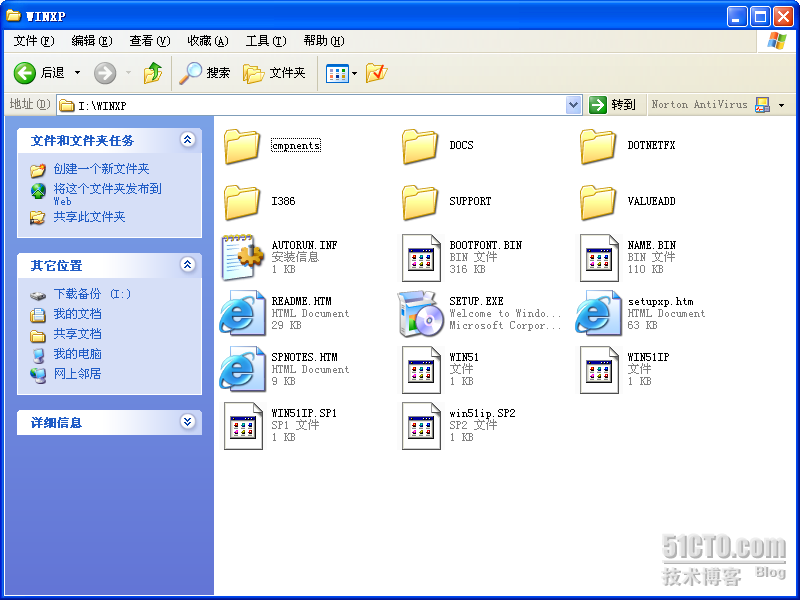Click 创建一个新文件夹 link
Viewport: 800px width, 600px height.
tap(102, 169)
